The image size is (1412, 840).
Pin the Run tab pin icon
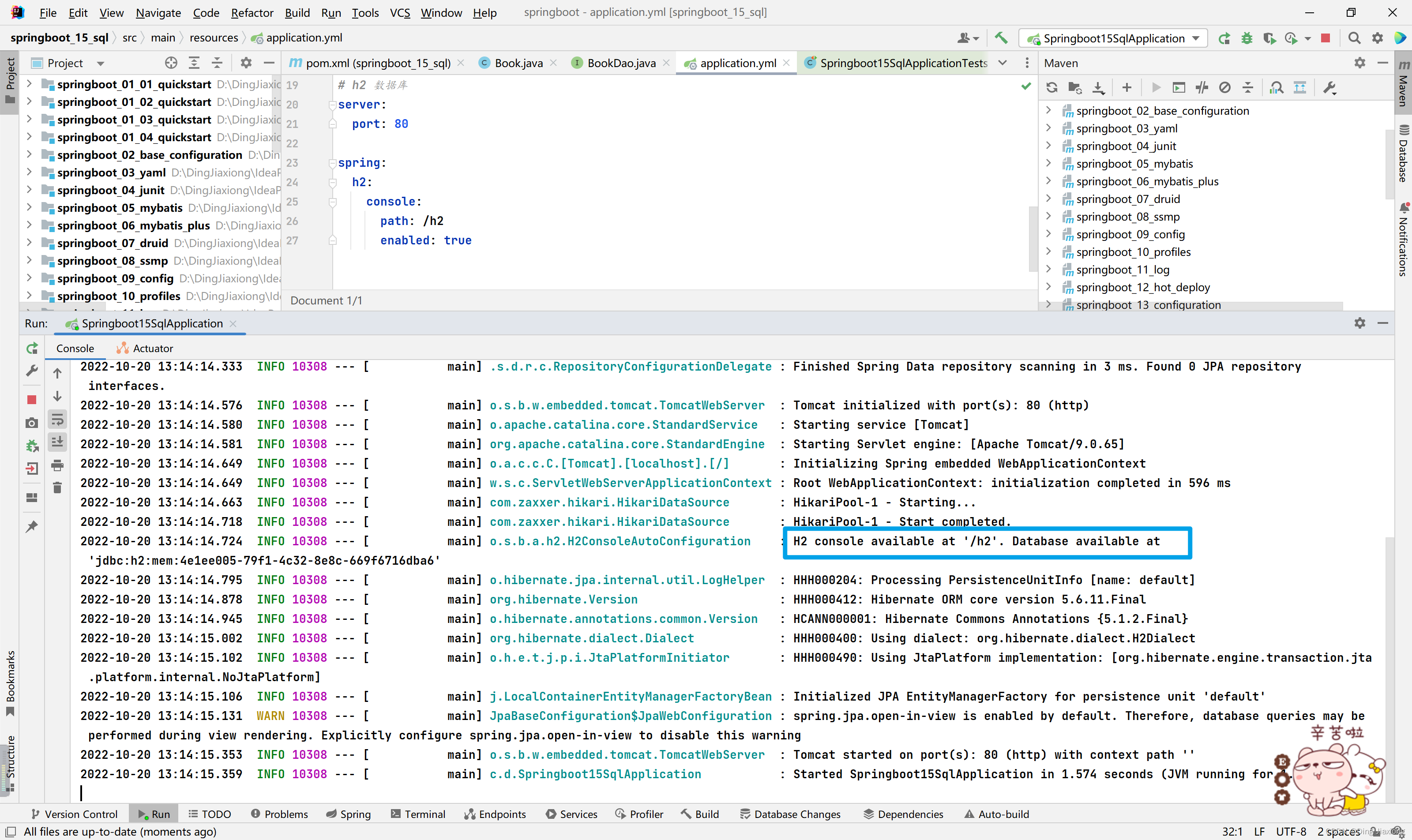32,526
